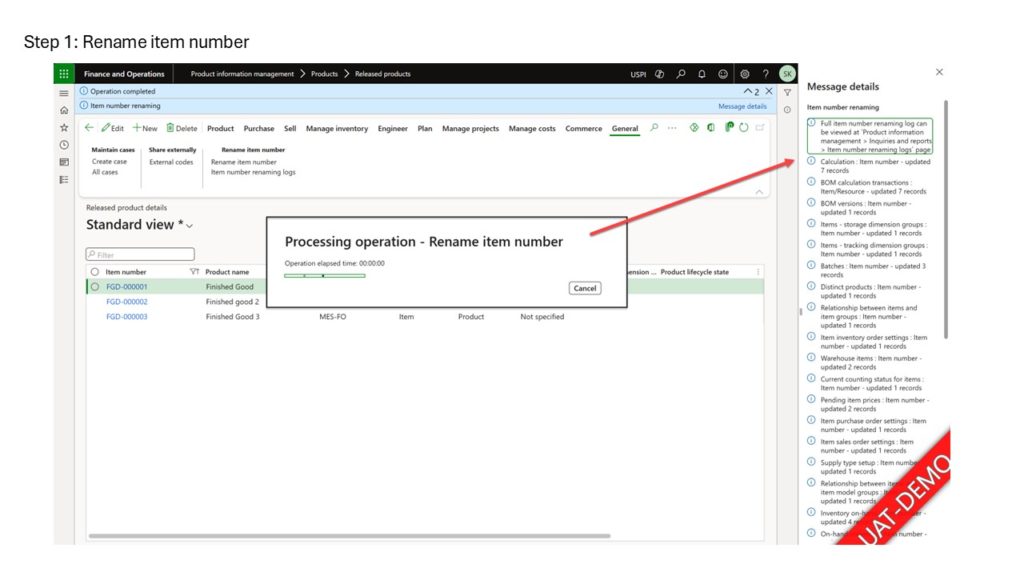This screenshot has width=1024, height=576.
Task: Open the grid column options ellipsis
Action: tap(758, 272)
